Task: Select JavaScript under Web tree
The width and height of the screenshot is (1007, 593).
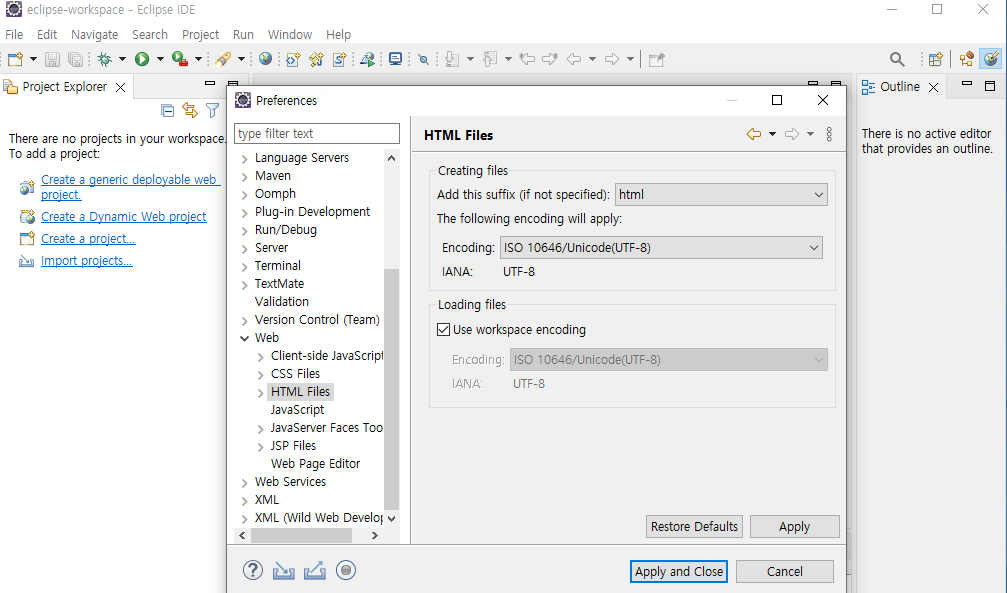Action: [297, 409]
